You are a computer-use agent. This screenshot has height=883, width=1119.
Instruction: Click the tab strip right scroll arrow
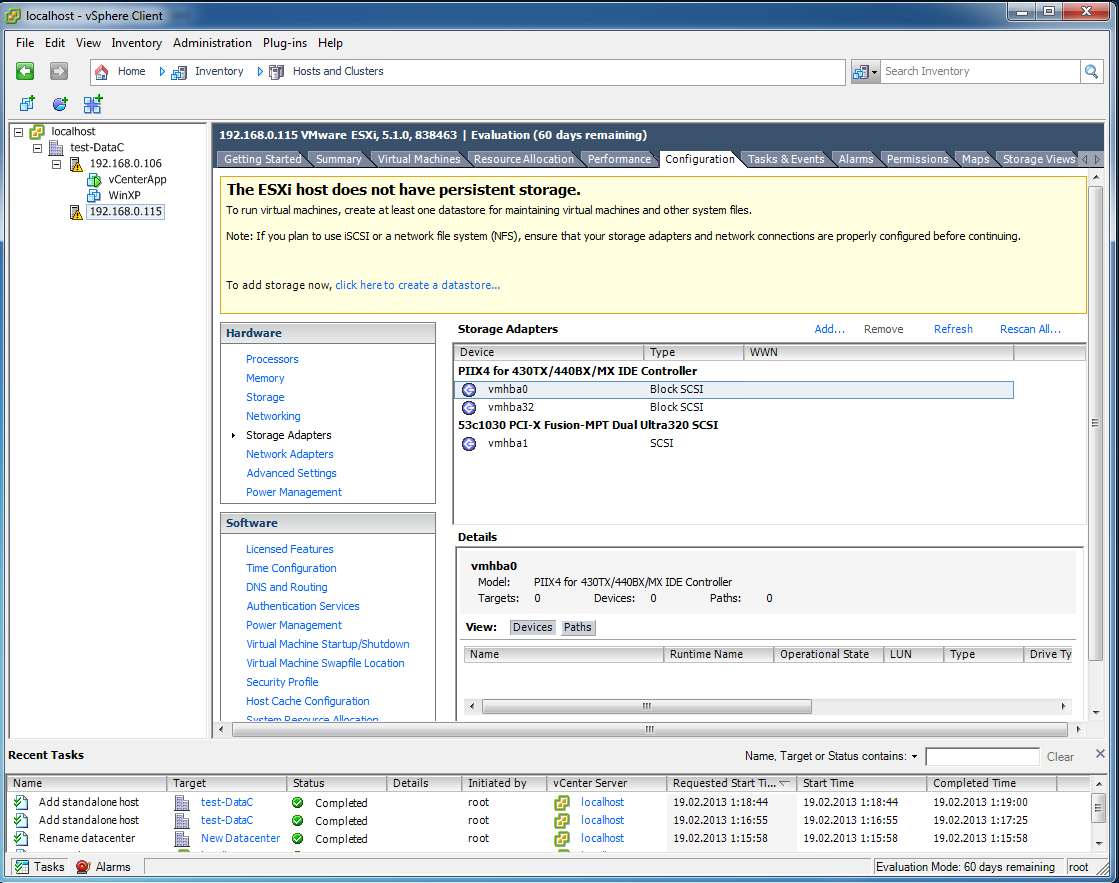[x=1098, y=159]
